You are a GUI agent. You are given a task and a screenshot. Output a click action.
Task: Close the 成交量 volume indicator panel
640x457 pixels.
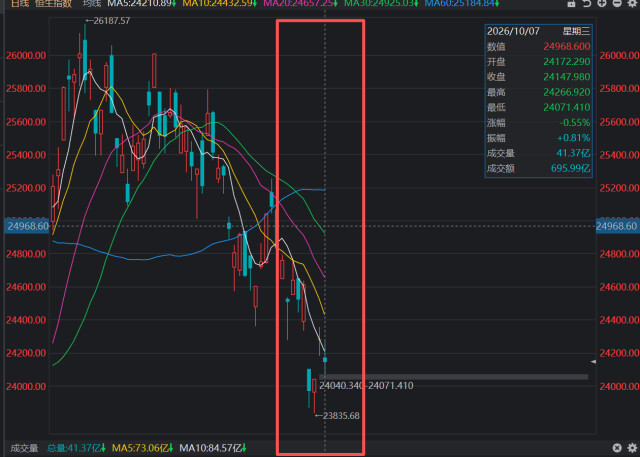point(617,448)
